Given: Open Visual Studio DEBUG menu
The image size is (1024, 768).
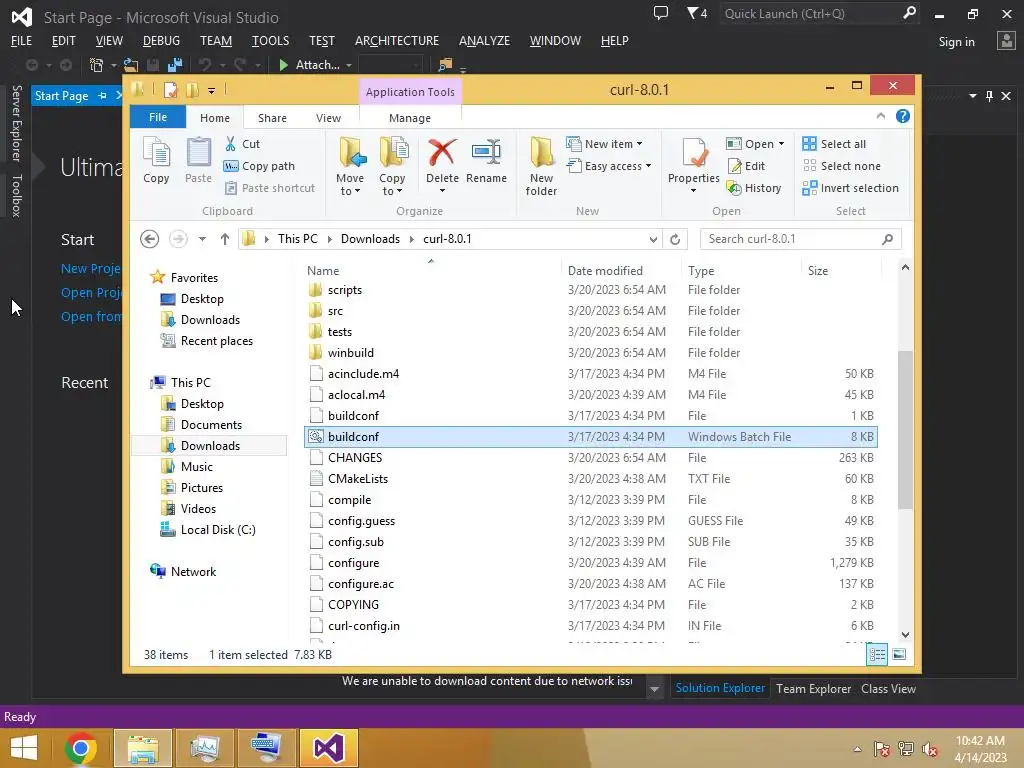Looking at the screenshot, I should coord(161,40).
